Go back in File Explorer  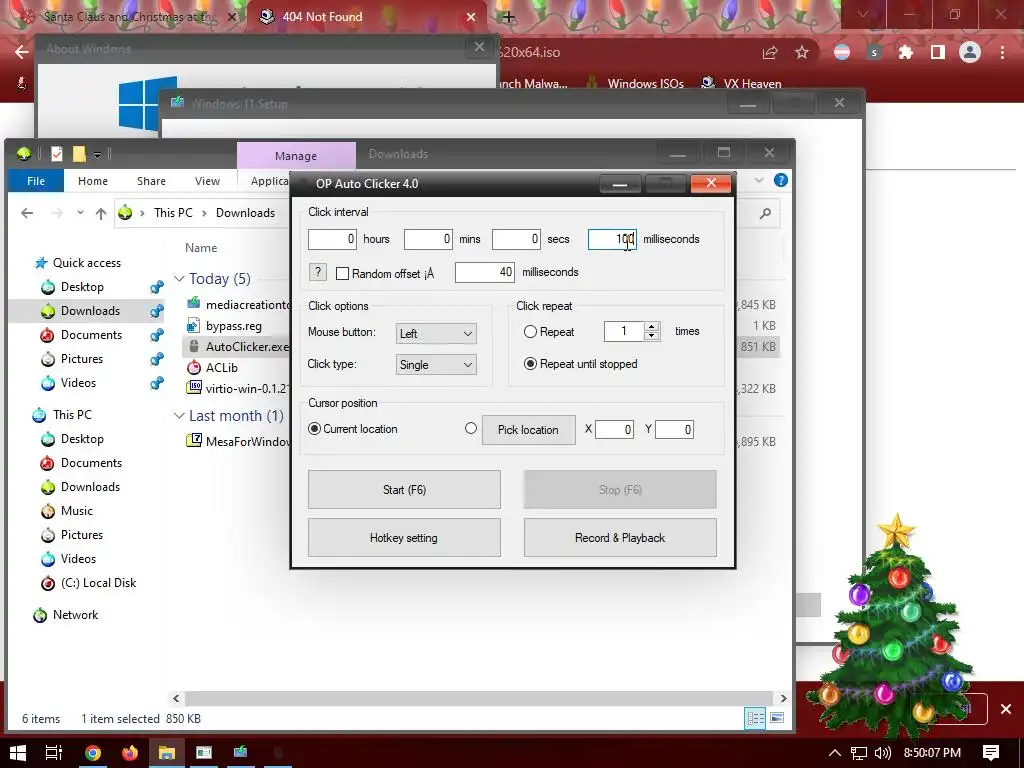tap(27, 213)
